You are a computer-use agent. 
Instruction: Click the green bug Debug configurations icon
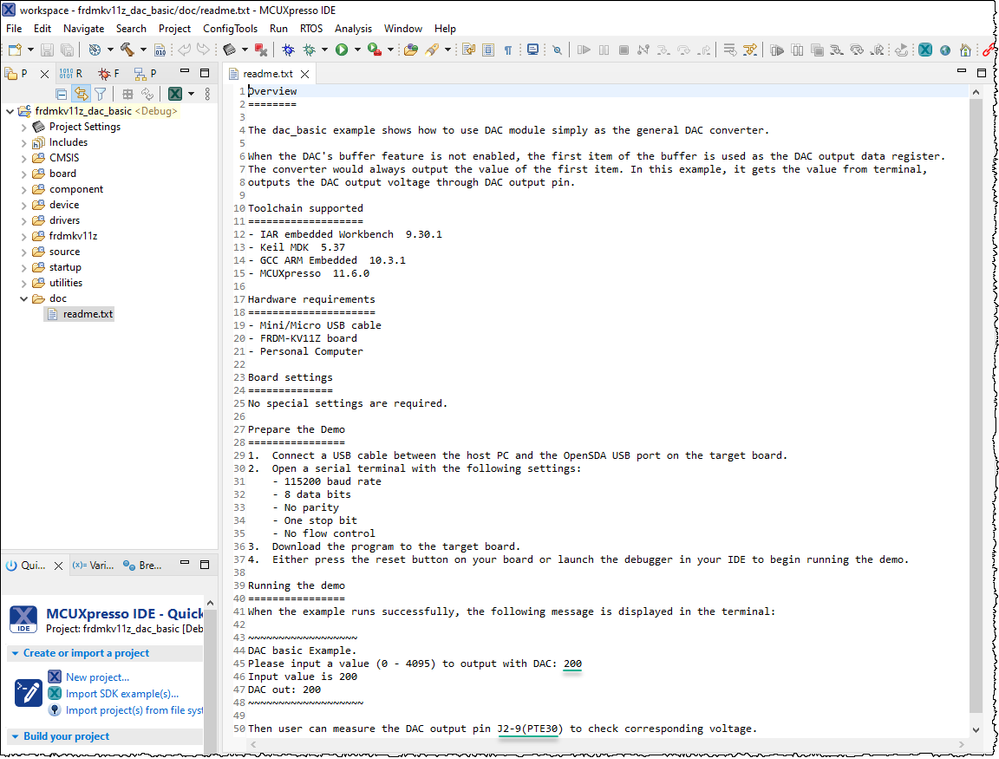(310, 50)
